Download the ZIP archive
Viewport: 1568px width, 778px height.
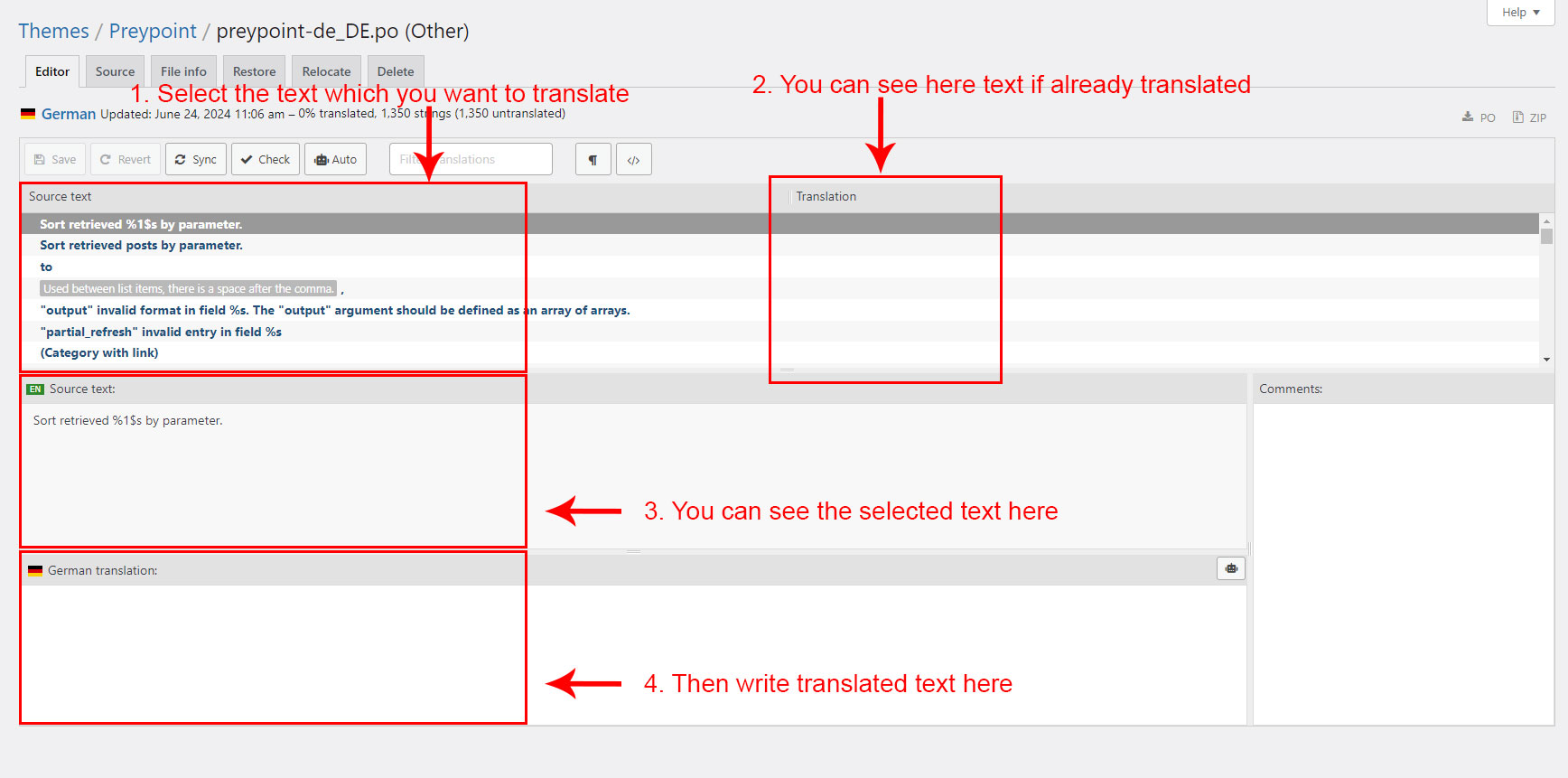(x=1529, y=117)
